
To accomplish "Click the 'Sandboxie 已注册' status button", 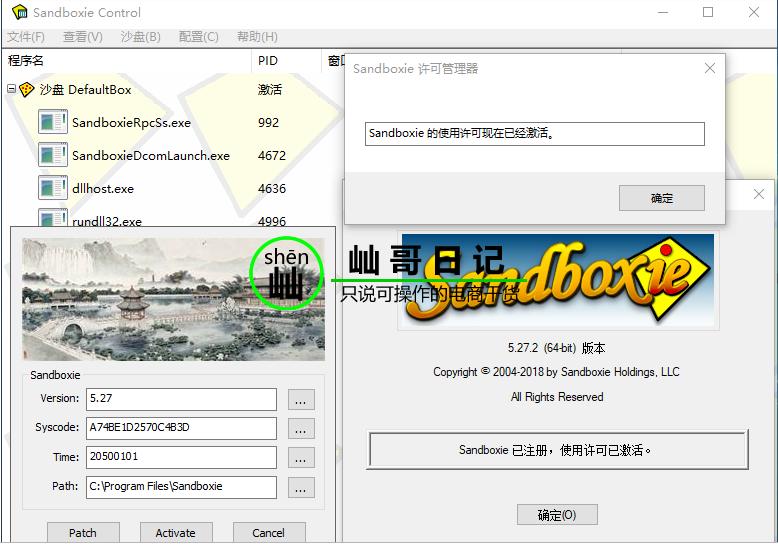I will pos(557,450).
